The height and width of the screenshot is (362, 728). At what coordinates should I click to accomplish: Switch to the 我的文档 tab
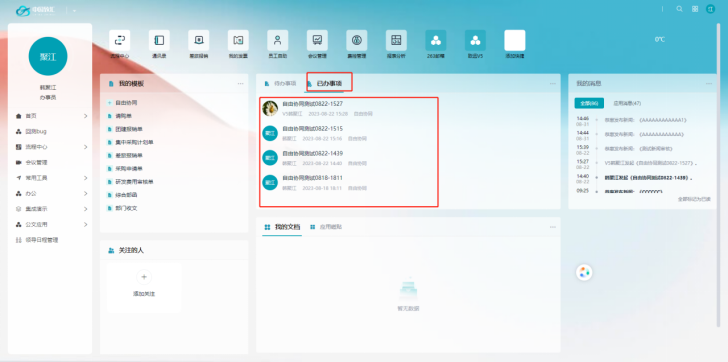click(x=282, y=227)
